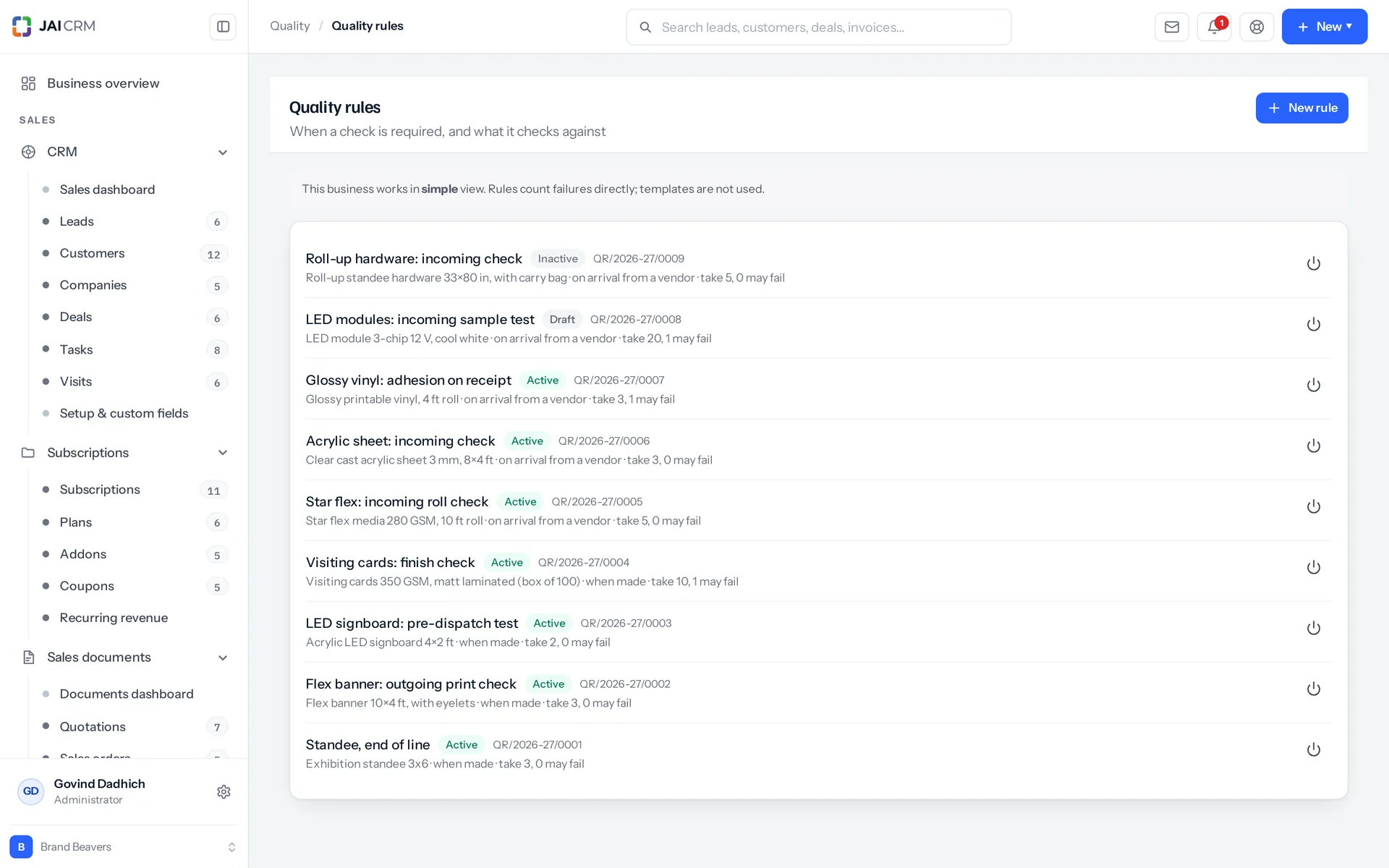
Task: Open Coupons in sidebar
Action: click(x=135, y=586)
